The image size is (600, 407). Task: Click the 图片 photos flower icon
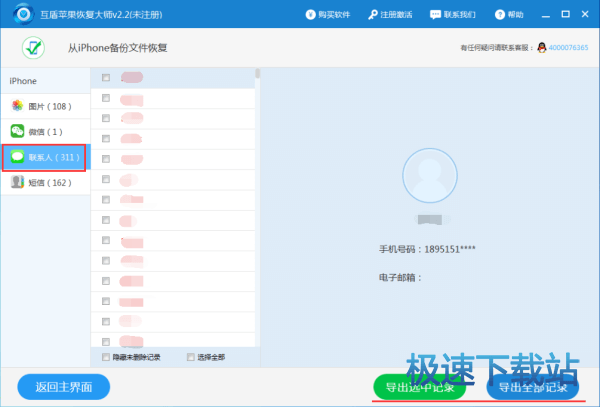17,106
